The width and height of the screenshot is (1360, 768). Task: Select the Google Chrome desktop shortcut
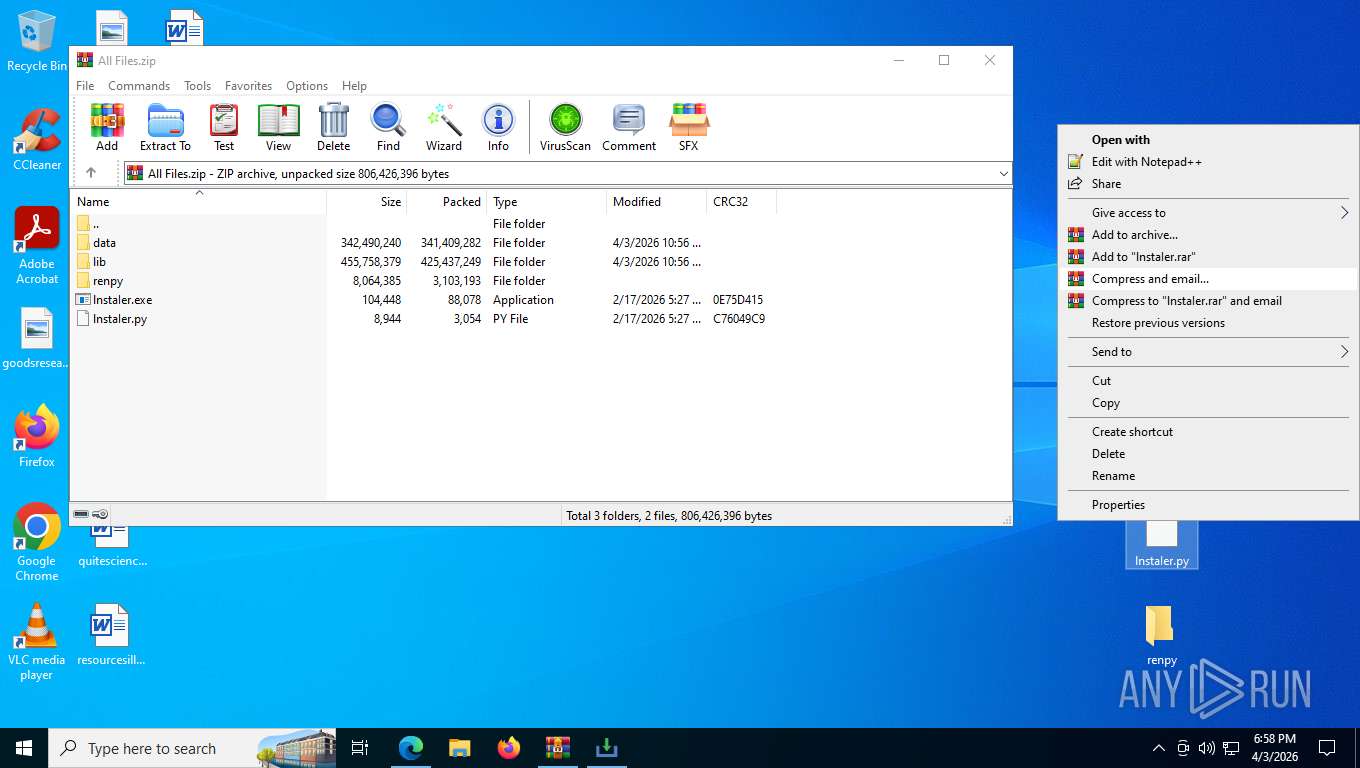(37, 542)
